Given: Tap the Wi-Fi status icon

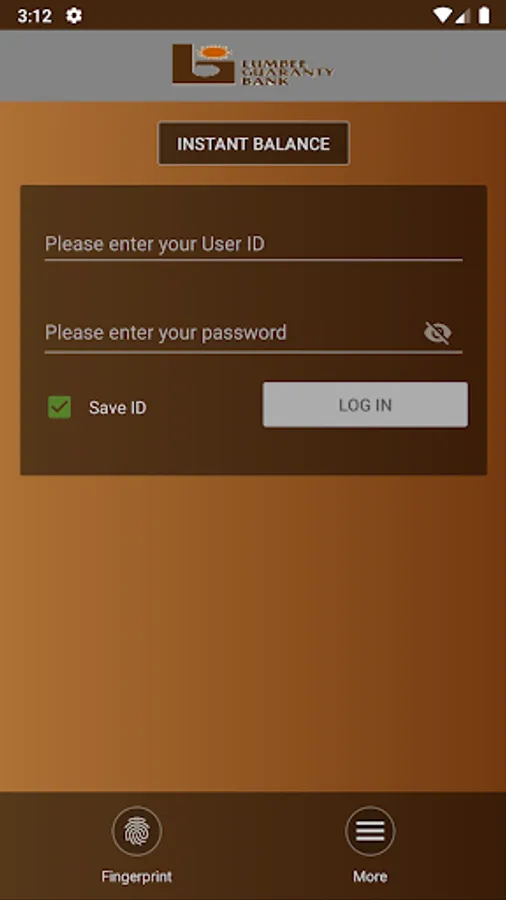Looking at the screenshot, I should [442, 15].
